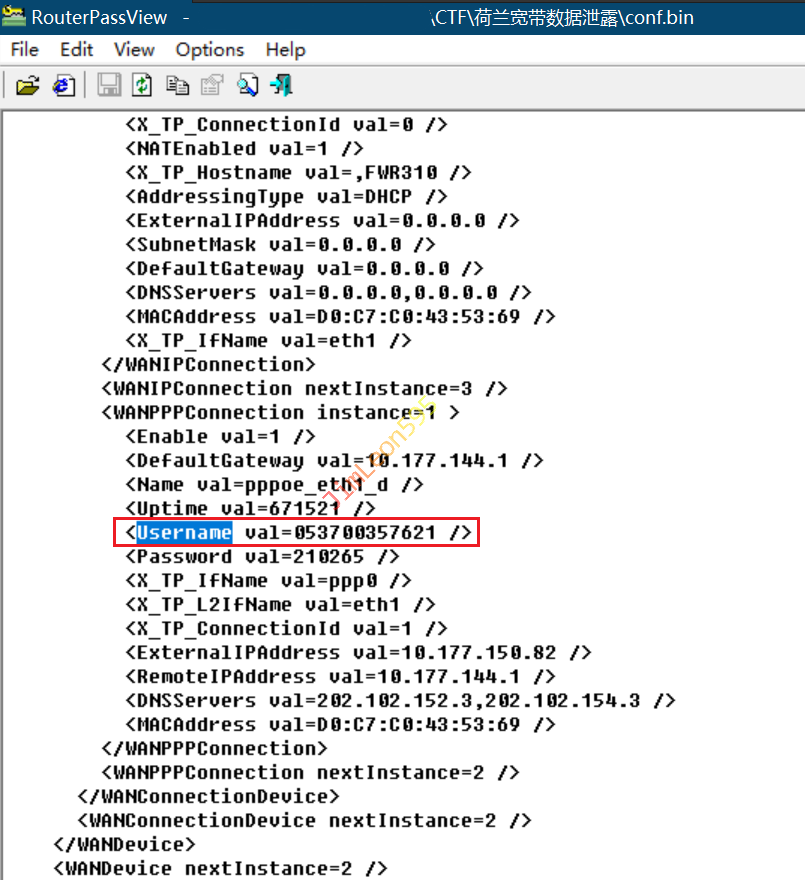This screenshot has width=805, height=880.
Task: Click the HTML report icon in toolbar
Action: click(65, 86)
